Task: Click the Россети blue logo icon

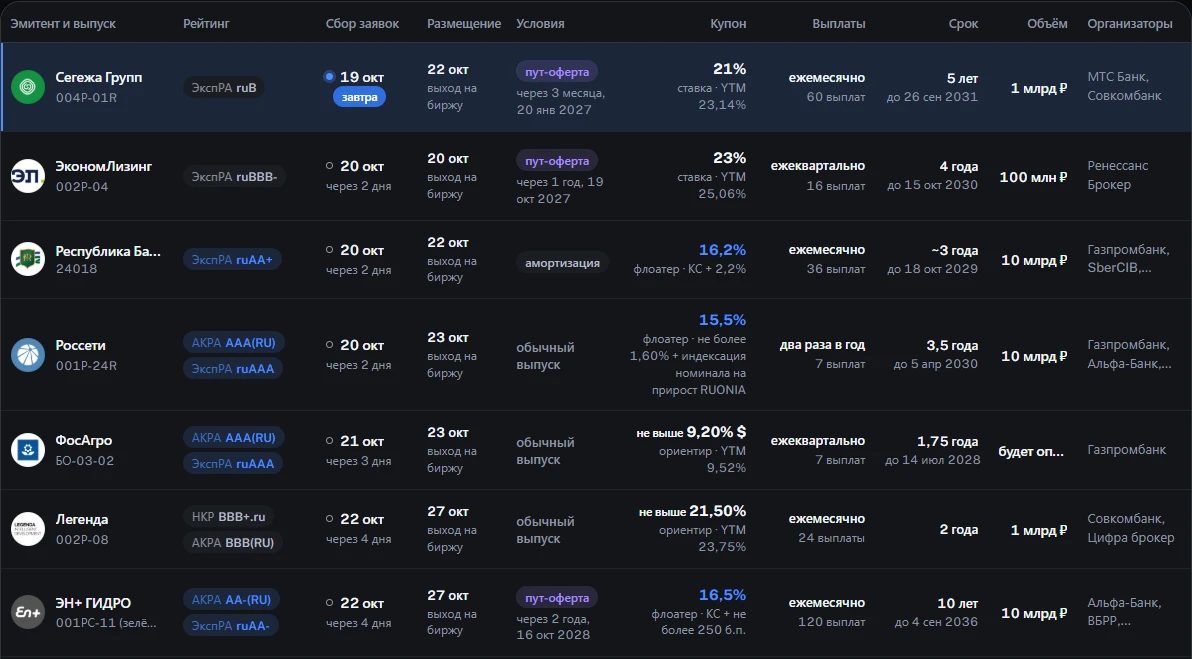Action: (x=28, y=355)
